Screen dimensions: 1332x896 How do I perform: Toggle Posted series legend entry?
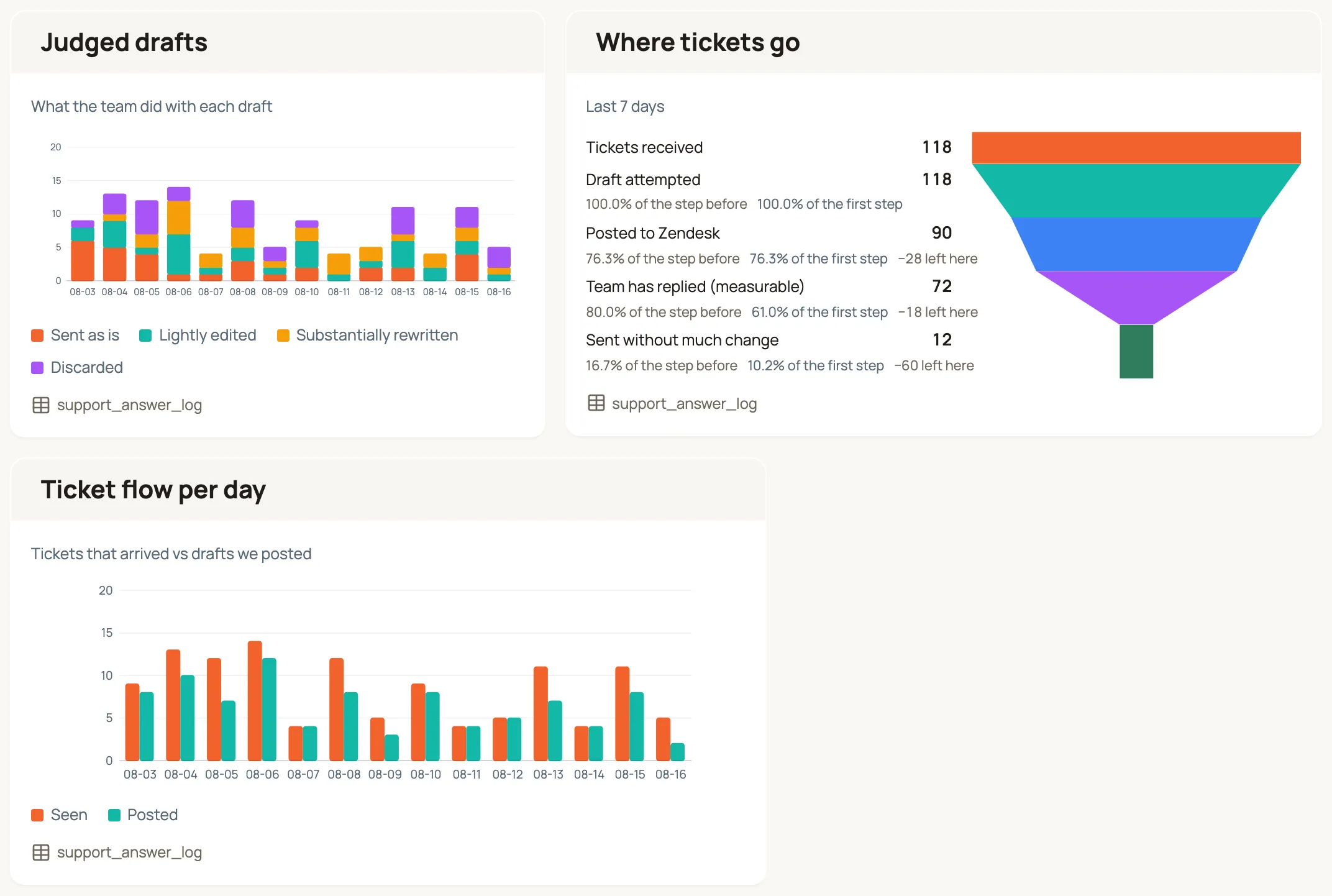143,815
